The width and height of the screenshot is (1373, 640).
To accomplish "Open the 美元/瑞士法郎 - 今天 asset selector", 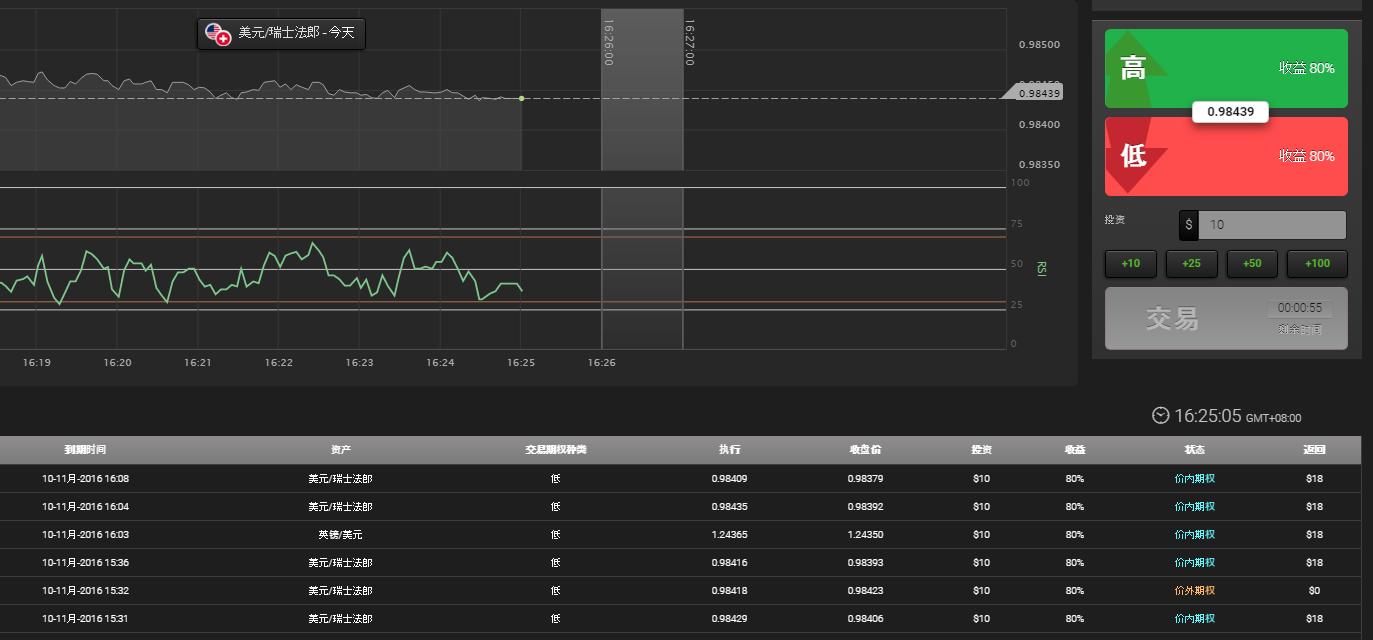I will 282,33.
